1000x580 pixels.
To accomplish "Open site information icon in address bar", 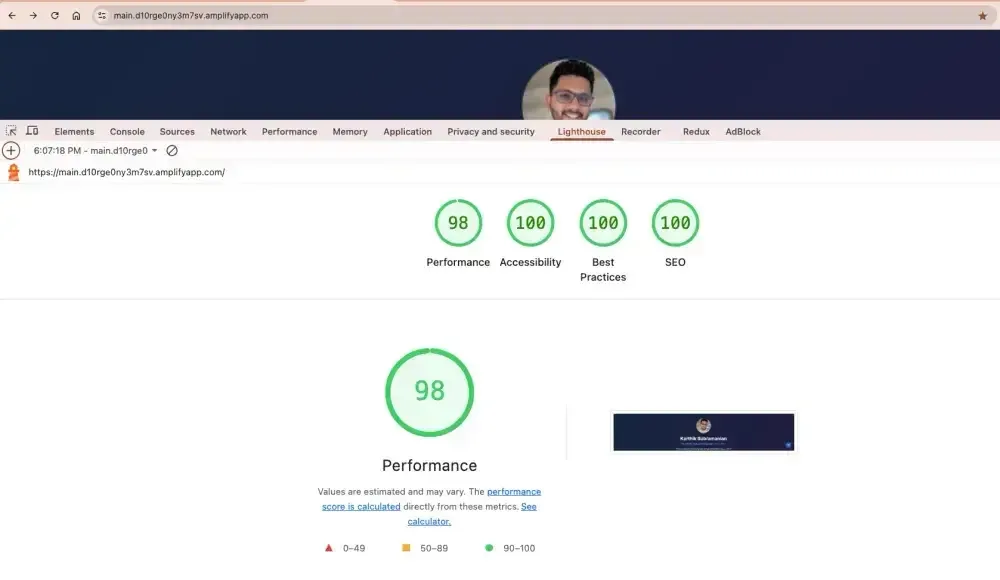I will coord(102,15).
